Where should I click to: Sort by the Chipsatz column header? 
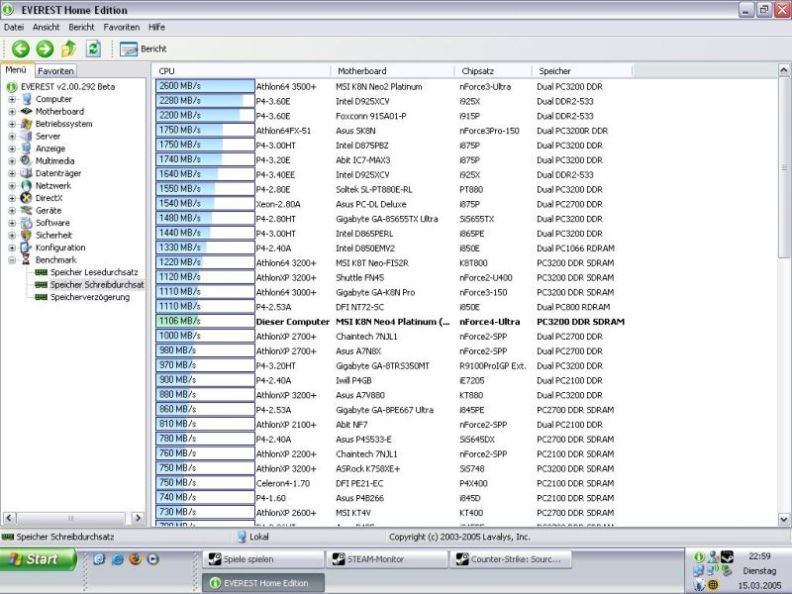click(x=492, y=71)
